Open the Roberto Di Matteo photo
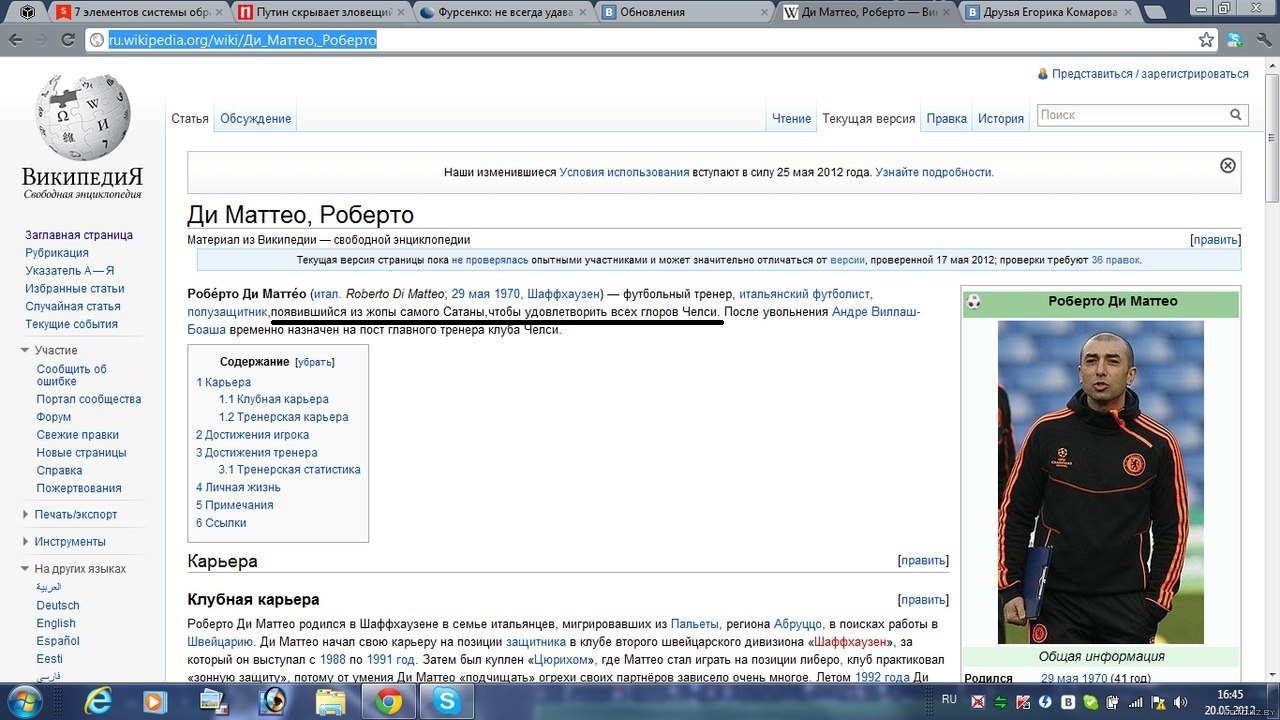Image resolution: width=1280 pixels, height=720 pixels. click(x=1100, y=482)
